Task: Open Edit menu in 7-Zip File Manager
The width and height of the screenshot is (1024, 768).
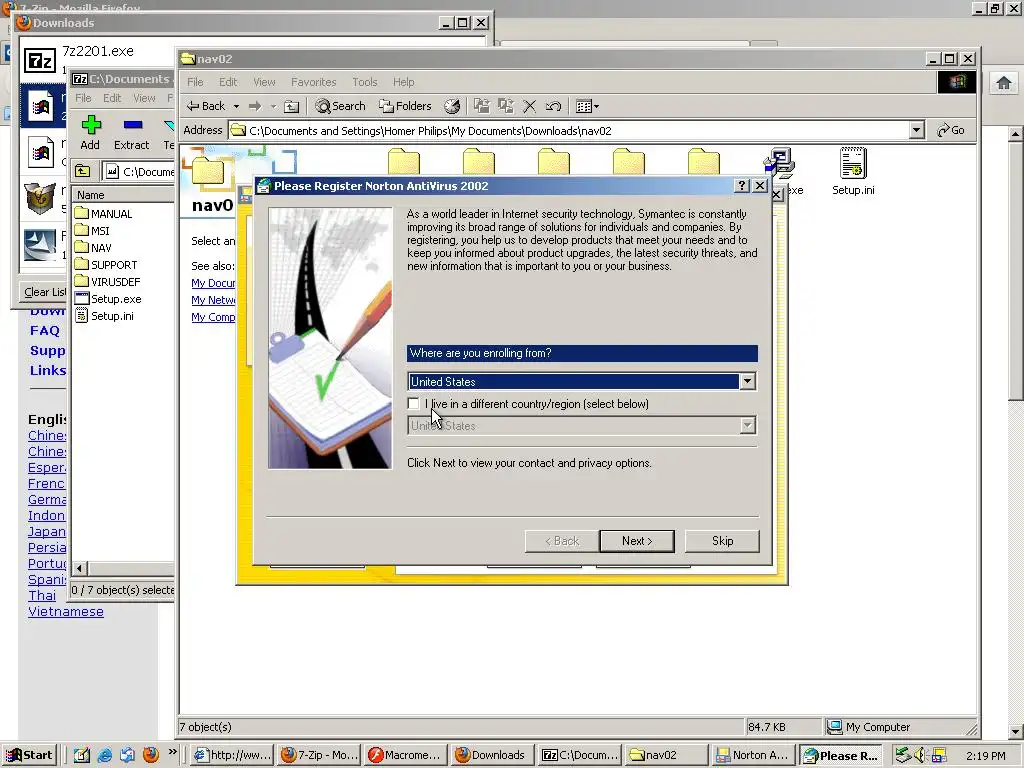Action: pyautogui.click(x=112, y=98)
